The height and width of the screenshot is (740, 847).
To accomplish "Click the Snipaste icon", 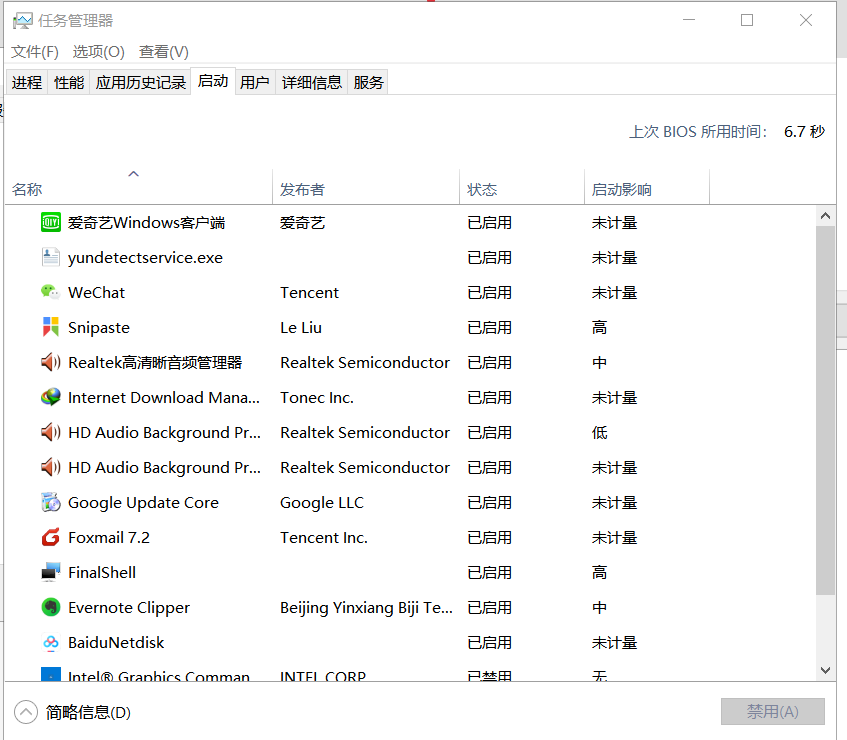I will coord(51,327).
